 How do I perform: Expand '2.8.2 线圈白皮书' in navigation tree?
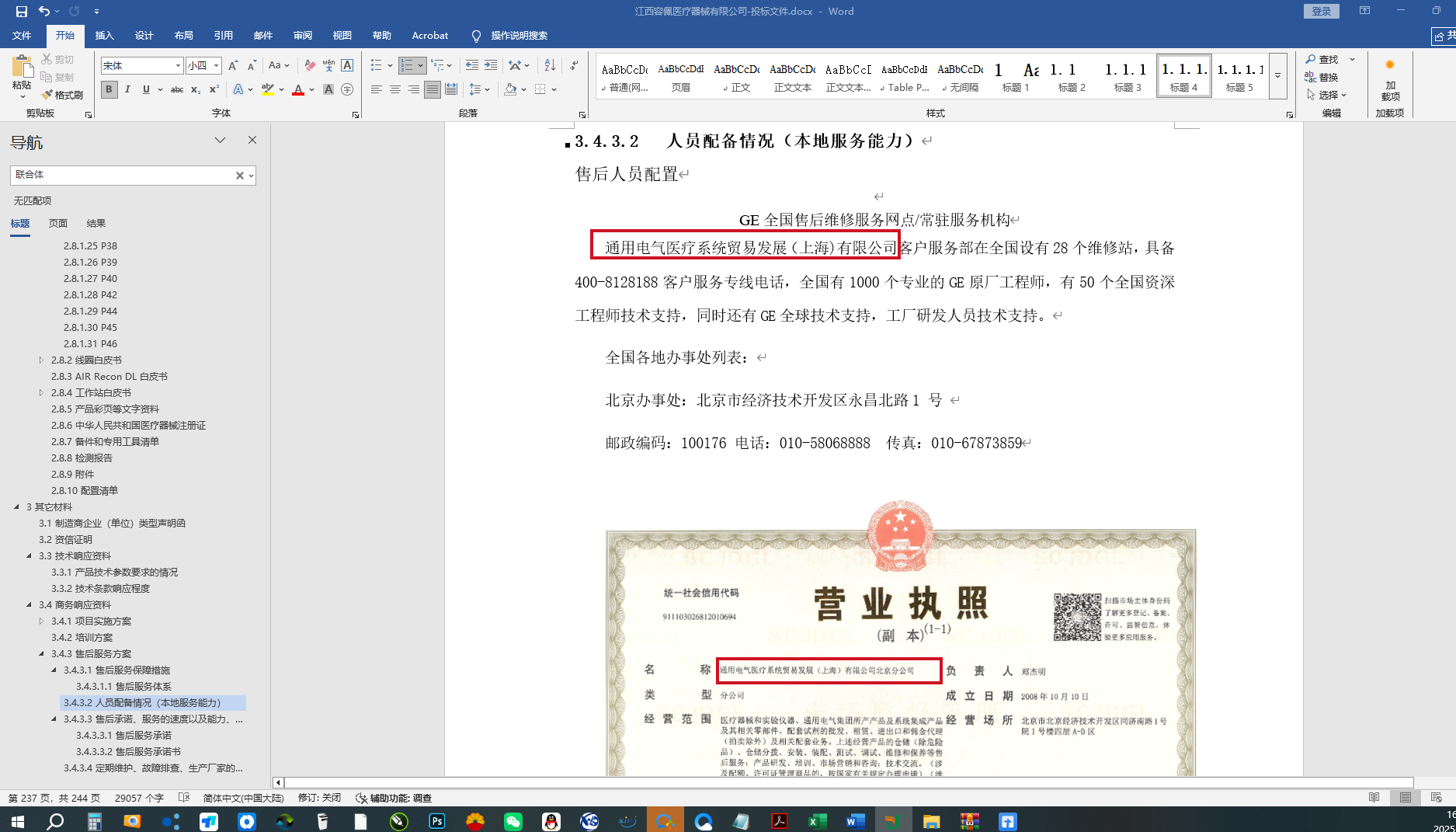point(41,360)
